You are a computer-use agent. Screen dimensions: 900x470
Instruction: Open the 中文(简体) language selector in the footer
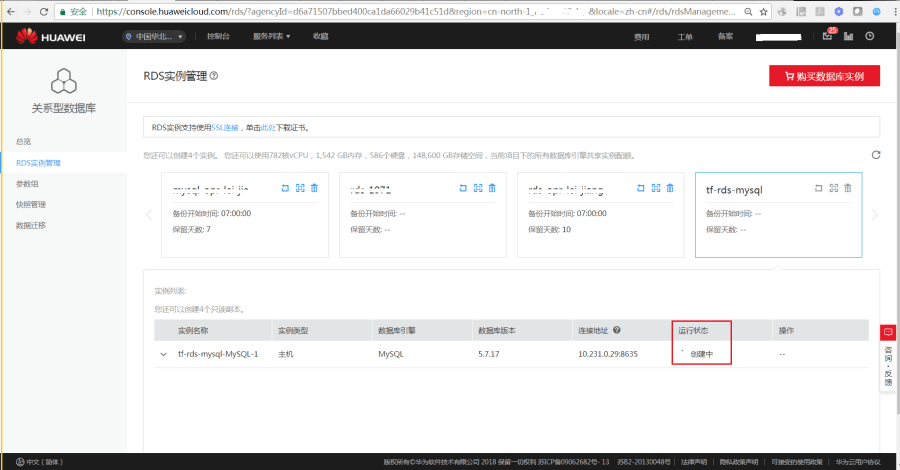coord(39,462)
